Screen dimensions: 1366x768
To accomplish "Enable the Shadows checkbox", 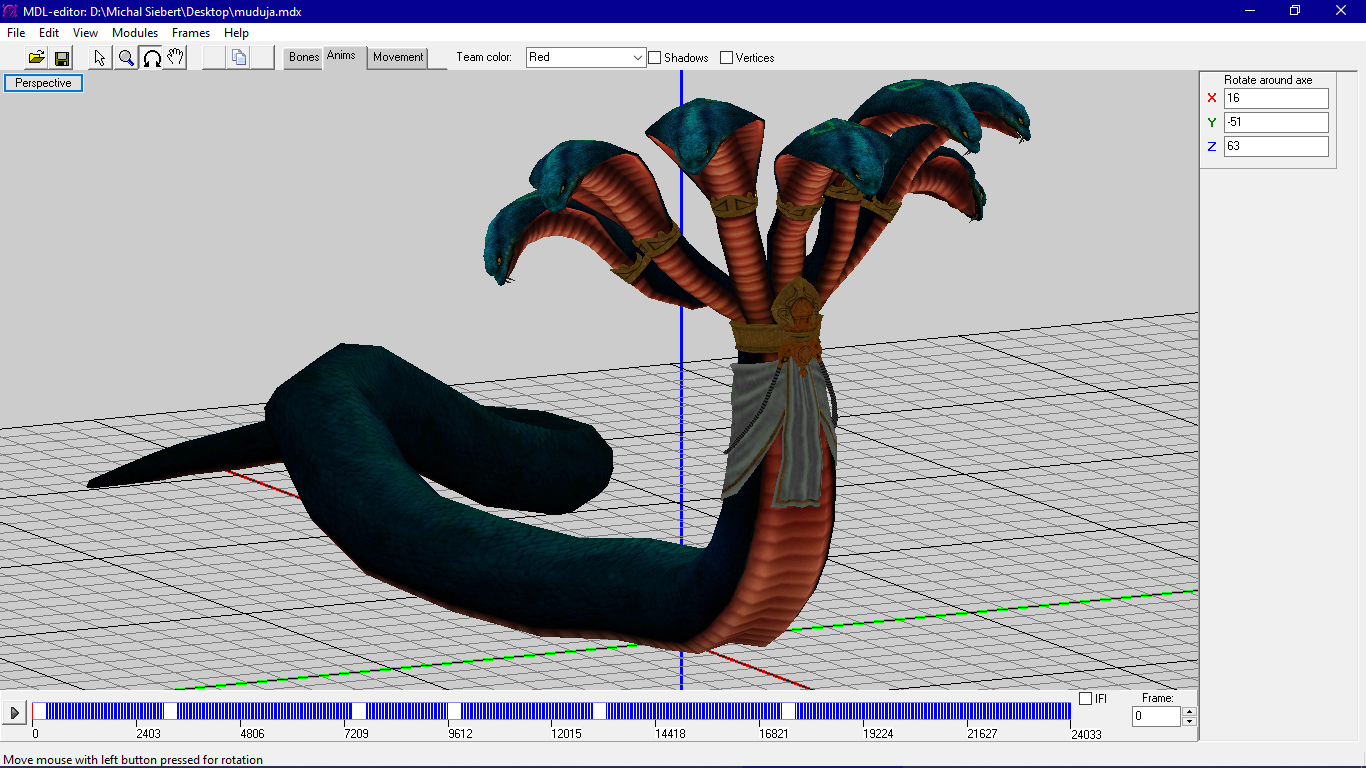I will coord(655,58).
